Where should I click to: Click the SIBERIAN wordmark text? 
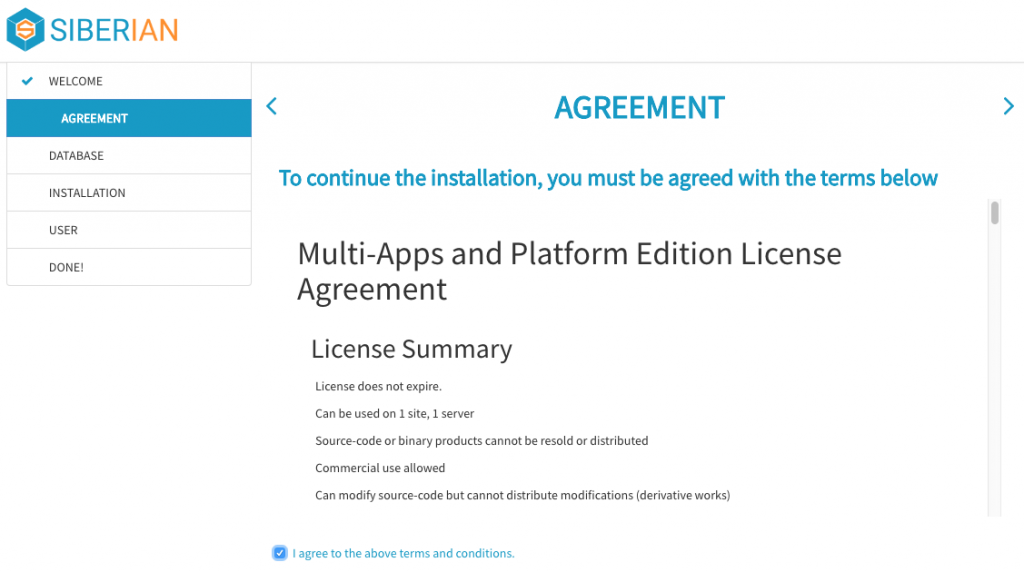click(x=114, y=30)
